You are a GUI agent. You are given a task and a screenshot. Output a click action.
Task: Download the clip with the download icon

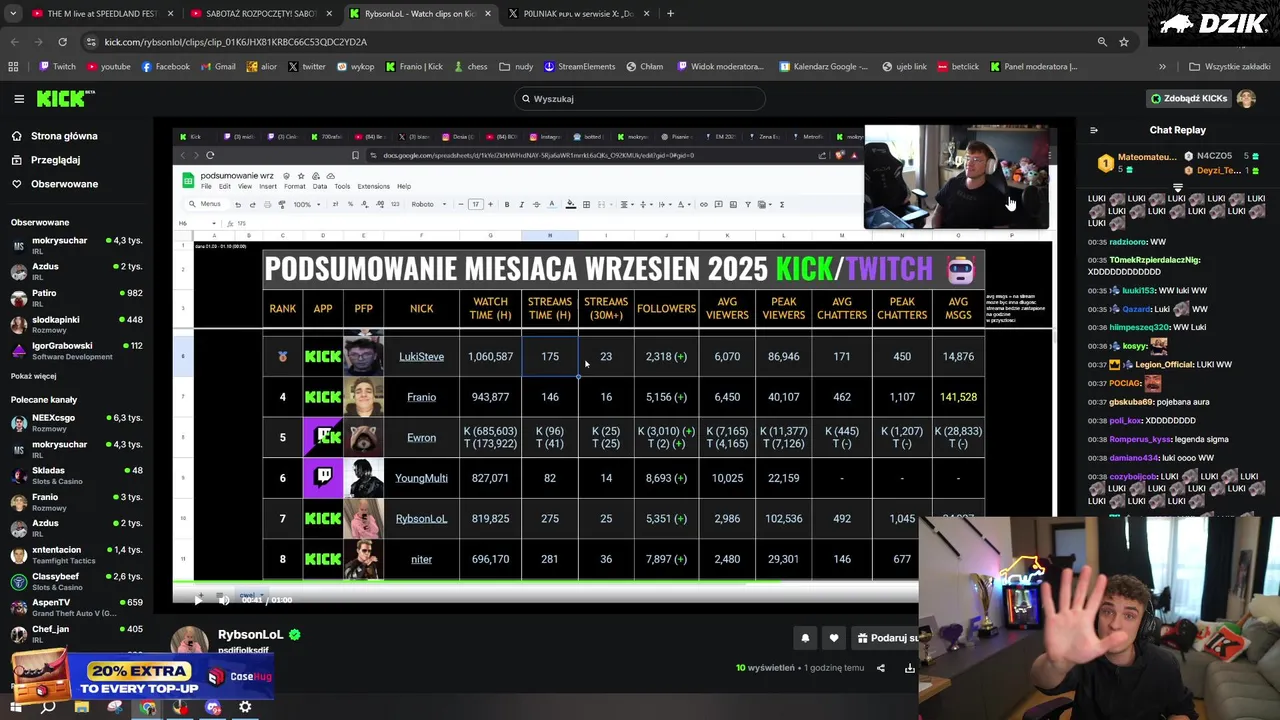[x=910, y=668]
